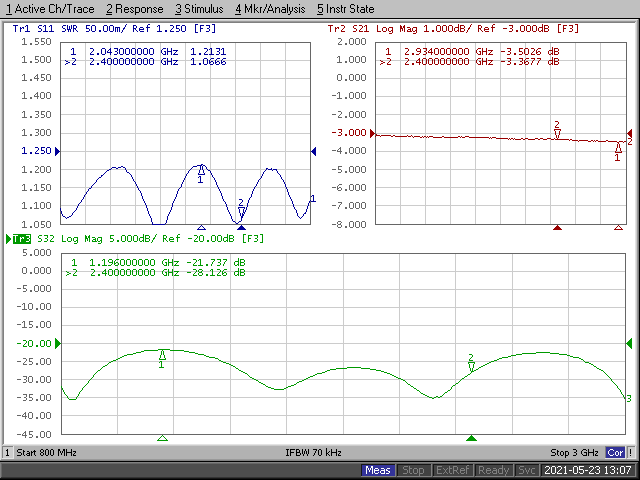
Task: Click the Tr3 marker 1 readout -21.737 dB
Action: (x=216, y=262)
